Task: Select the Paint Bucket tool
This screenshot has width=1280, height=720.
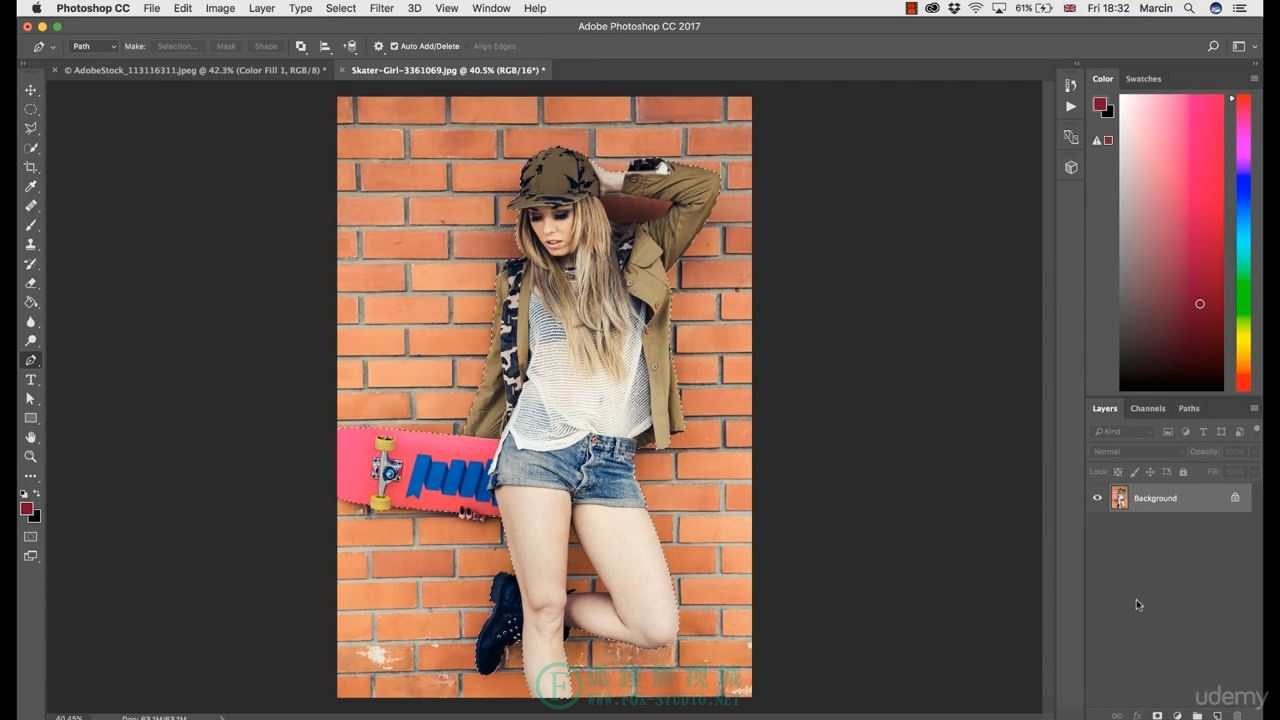Action: point(31,302)
